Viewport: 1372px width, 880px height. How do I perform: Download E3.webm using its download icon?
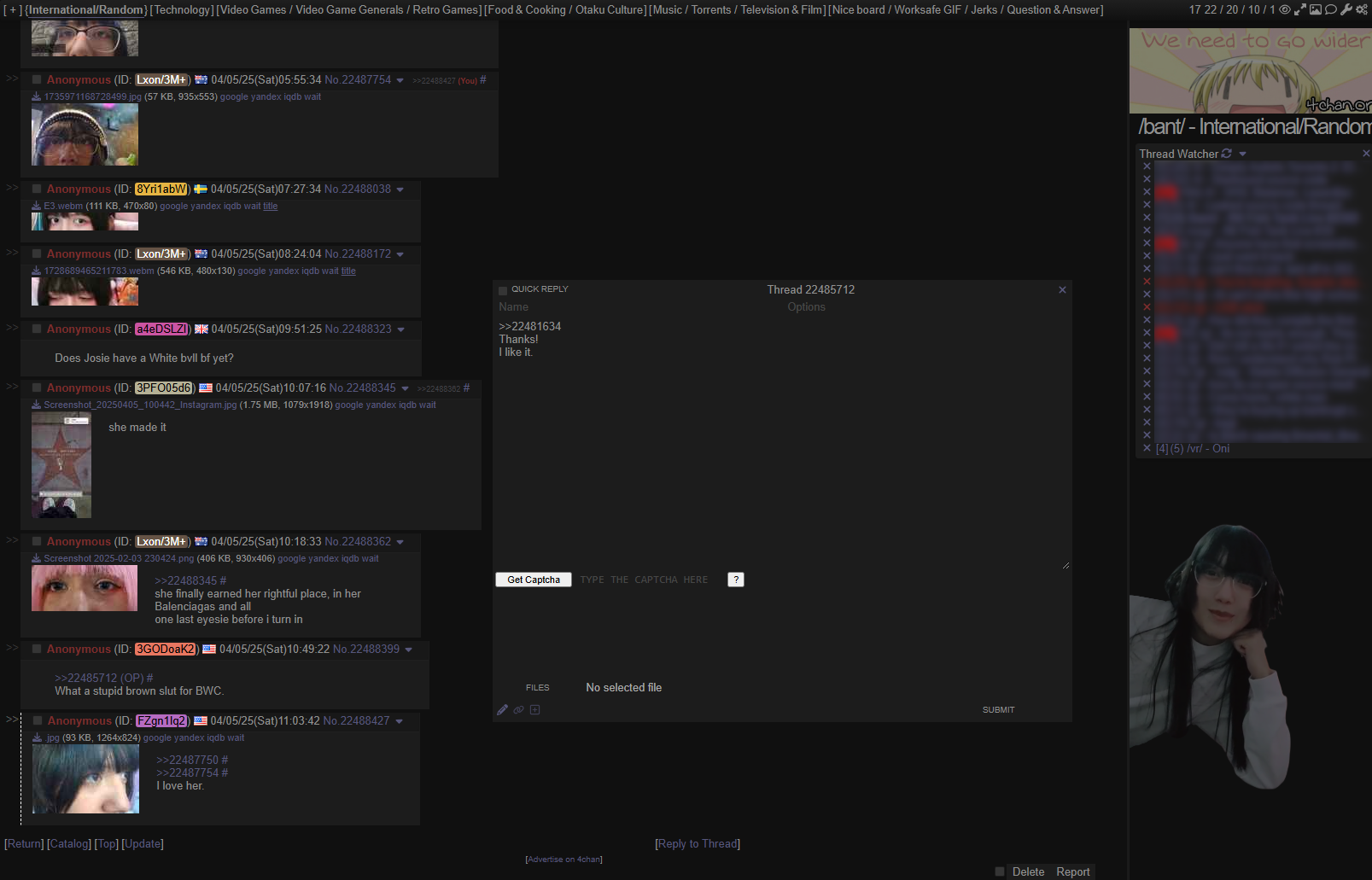[x=37, y=206]
